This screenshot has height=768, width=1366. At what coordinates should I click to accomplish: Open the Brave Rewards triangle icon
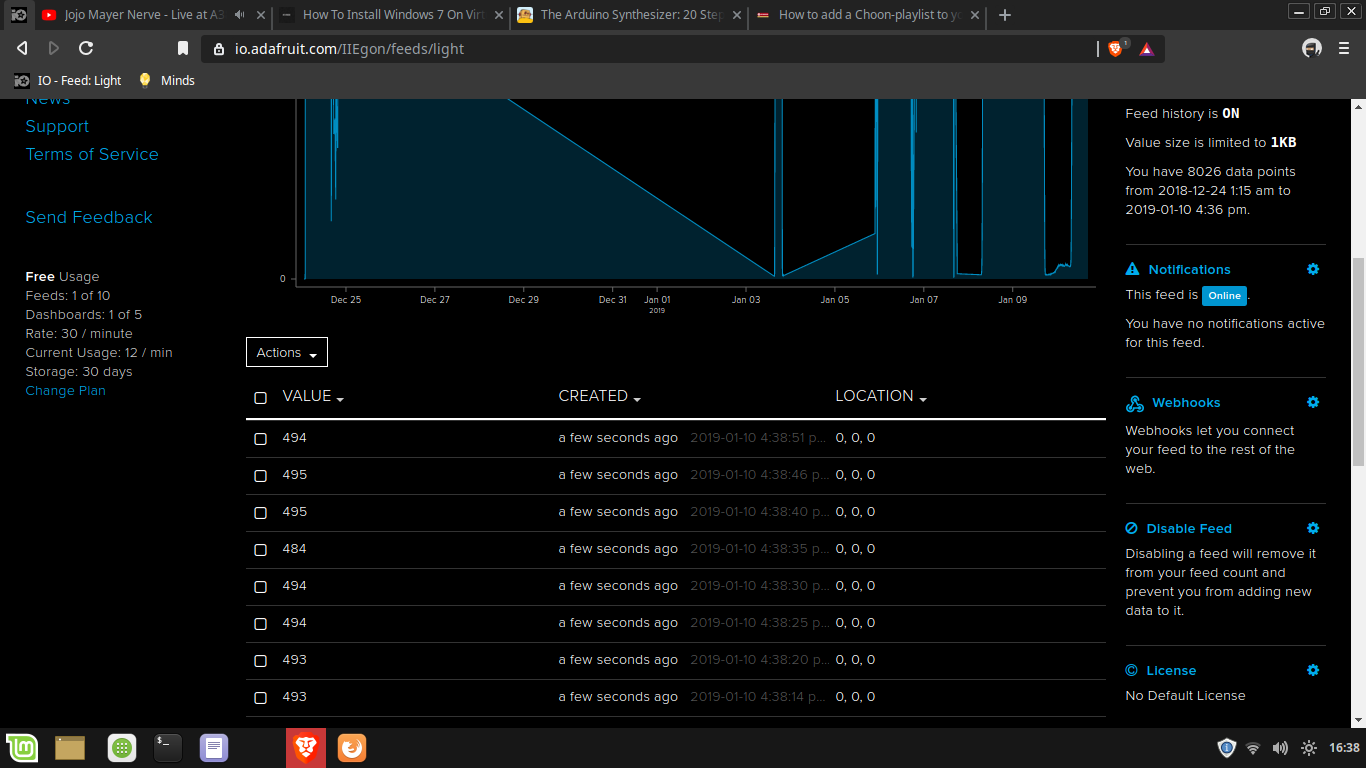click(1146, 48)
